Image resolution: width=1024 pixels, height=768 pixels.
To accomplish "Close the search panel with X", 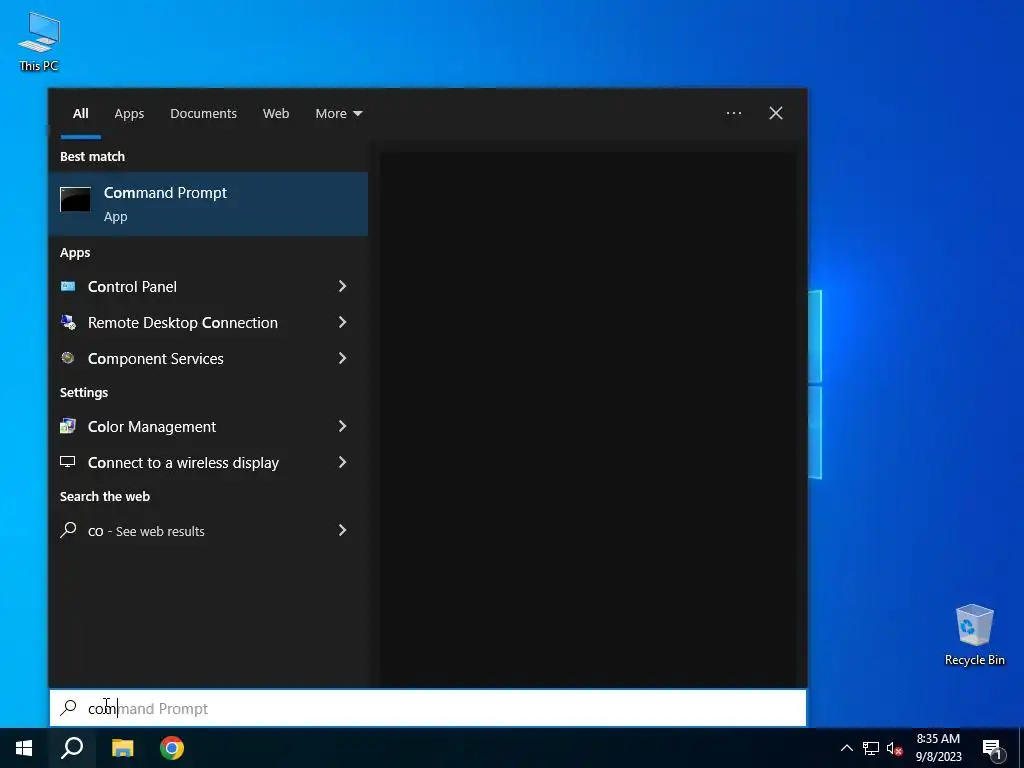I will [776, 113].
